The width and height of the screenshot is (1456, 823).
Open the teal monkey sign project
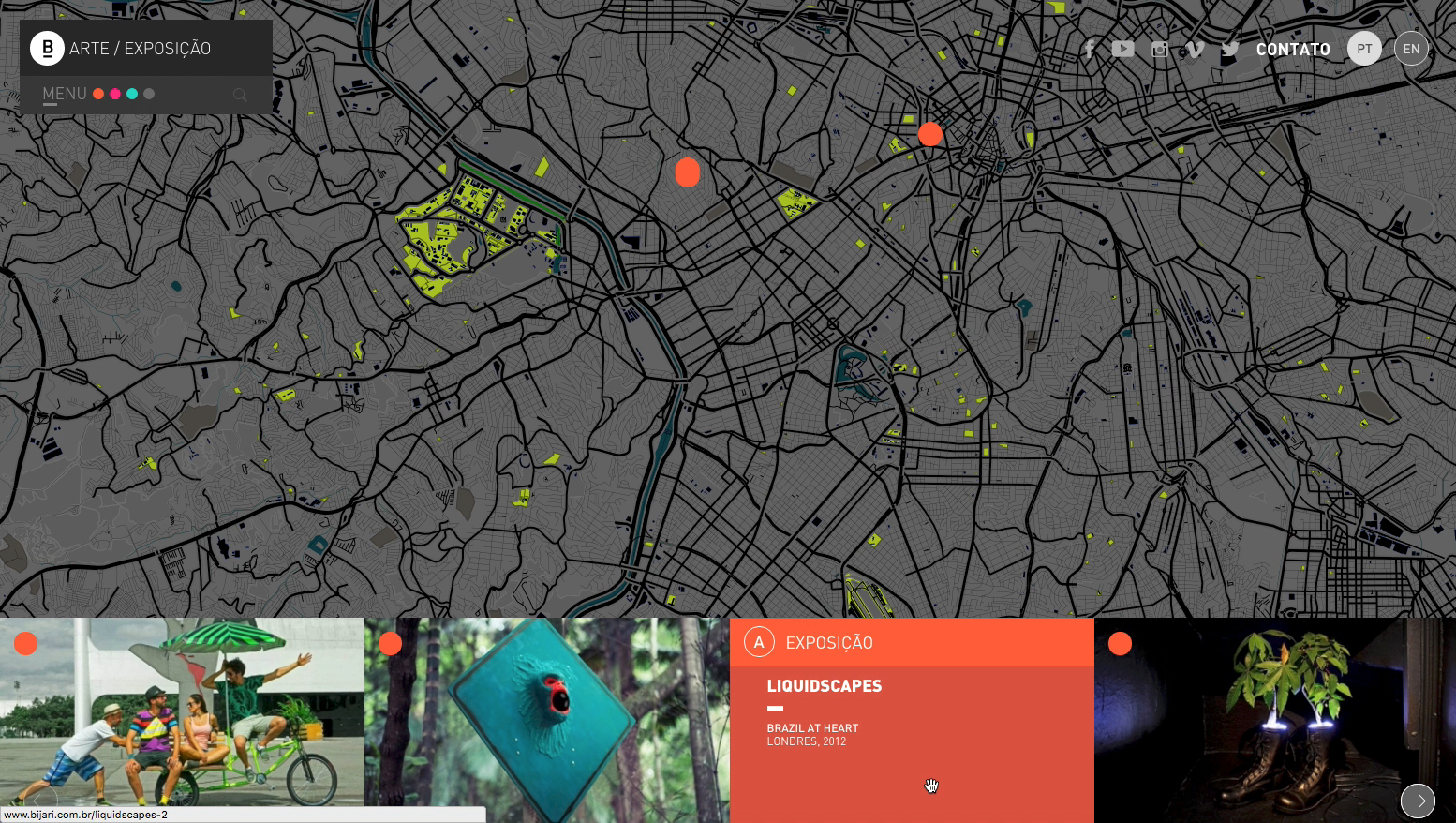pyautogui.click(x=547, y=720)
